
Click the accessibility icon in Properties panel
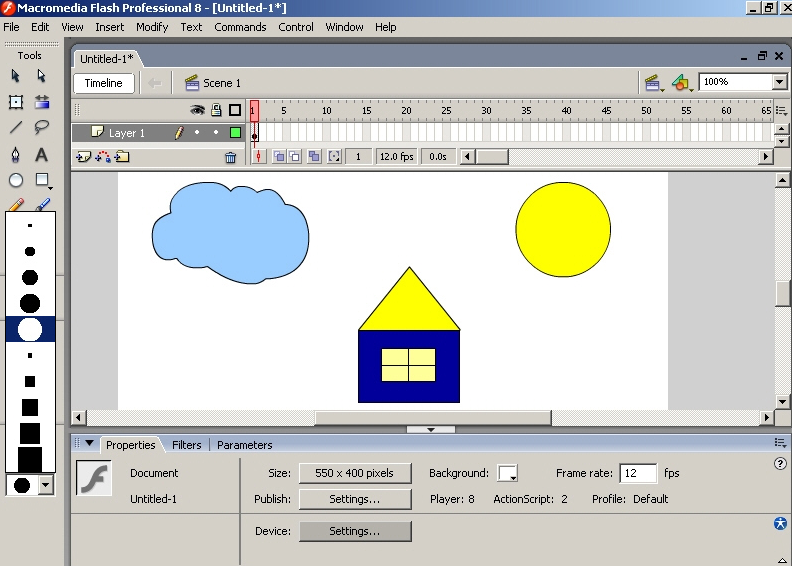click(780, 523)
